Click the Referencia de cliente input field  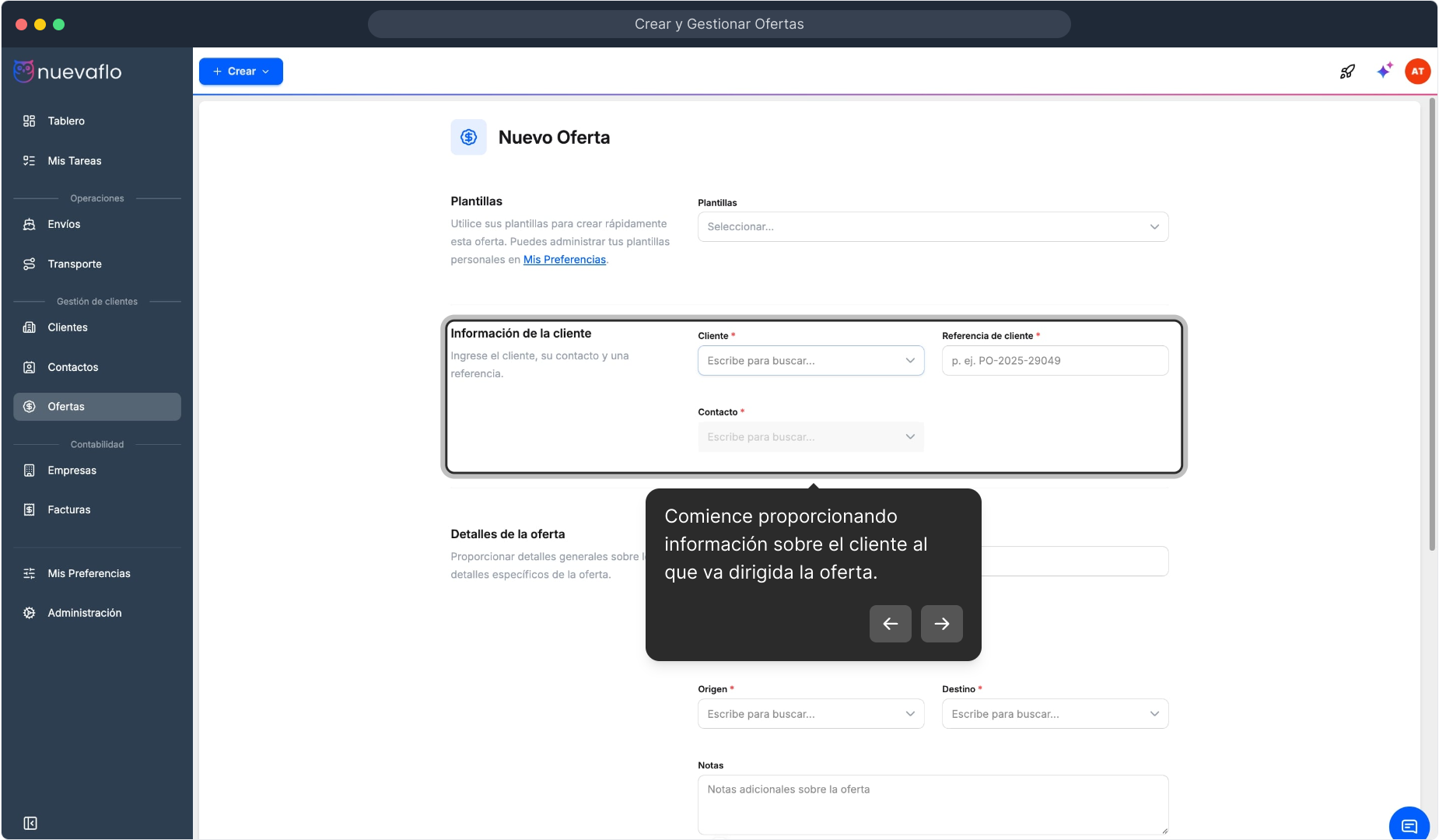pos(1054,361)
